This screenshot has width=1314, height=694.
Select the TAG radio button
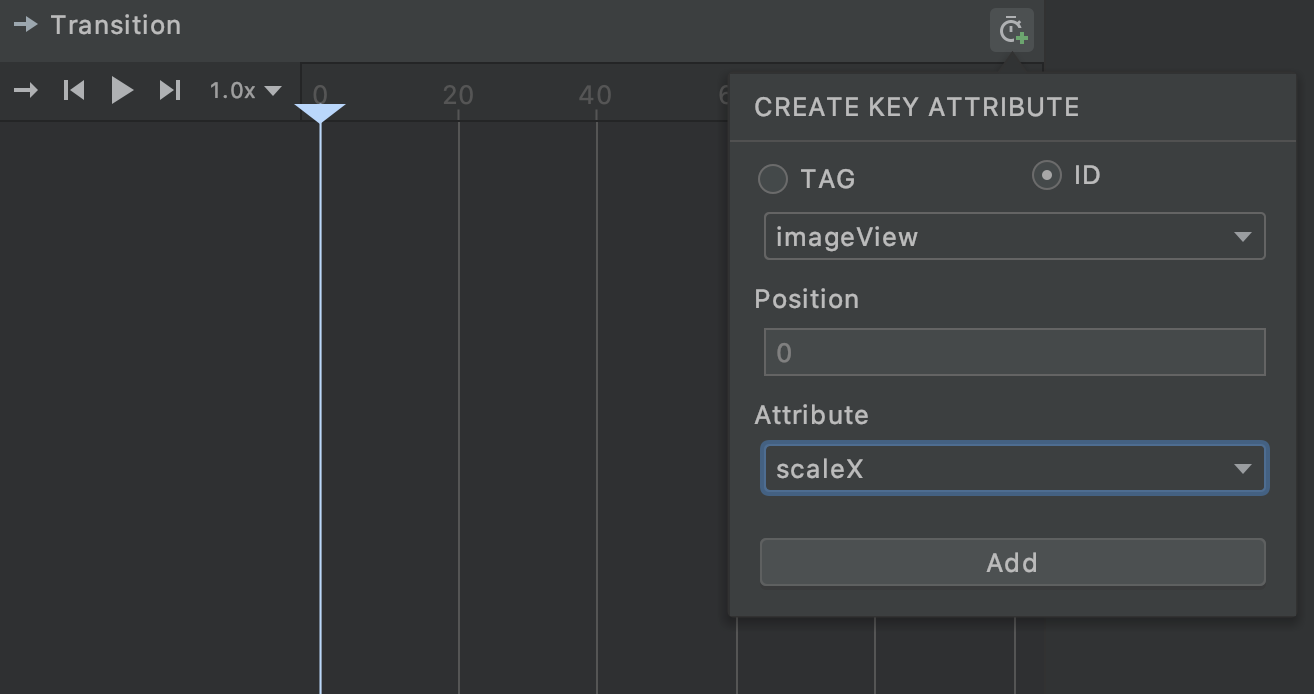pos(773,179)
